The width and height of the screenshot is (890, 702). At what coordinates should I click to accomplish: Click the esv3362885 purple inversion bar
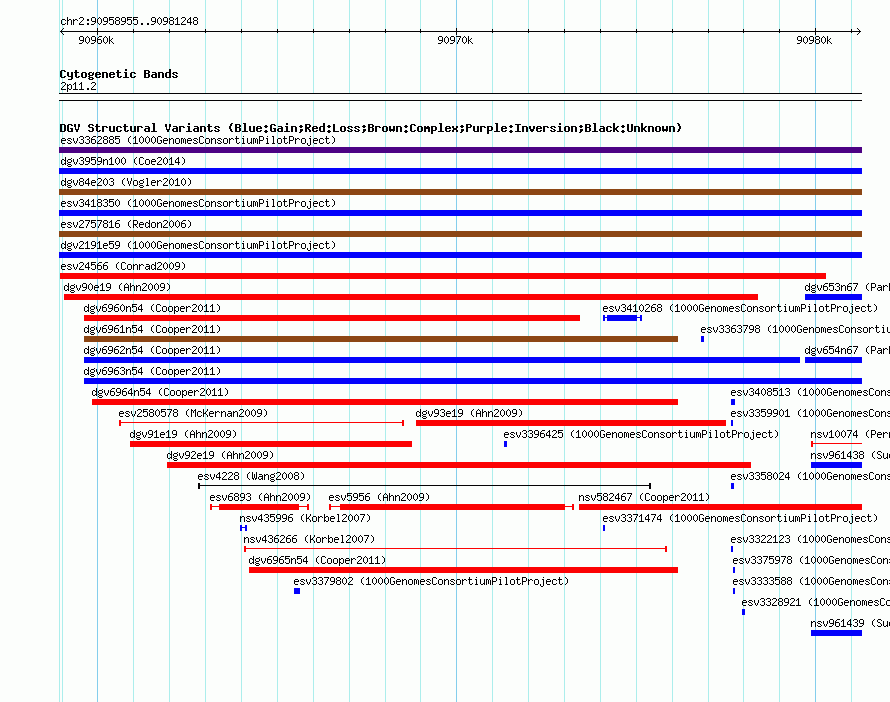460,150
